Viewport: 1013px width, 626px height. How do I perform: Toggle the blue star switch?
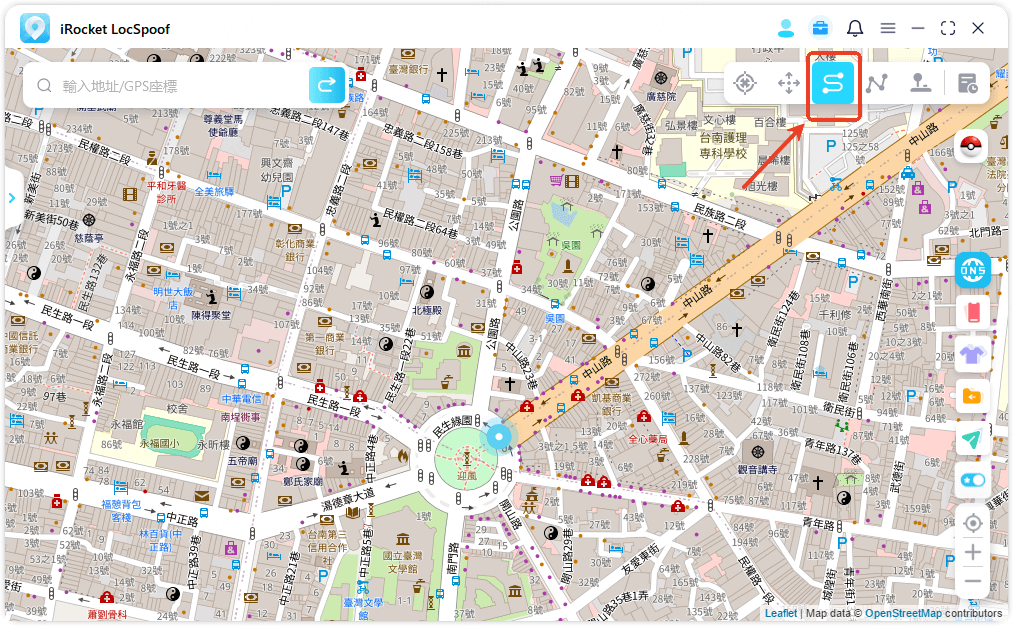[x=972, y=480]
